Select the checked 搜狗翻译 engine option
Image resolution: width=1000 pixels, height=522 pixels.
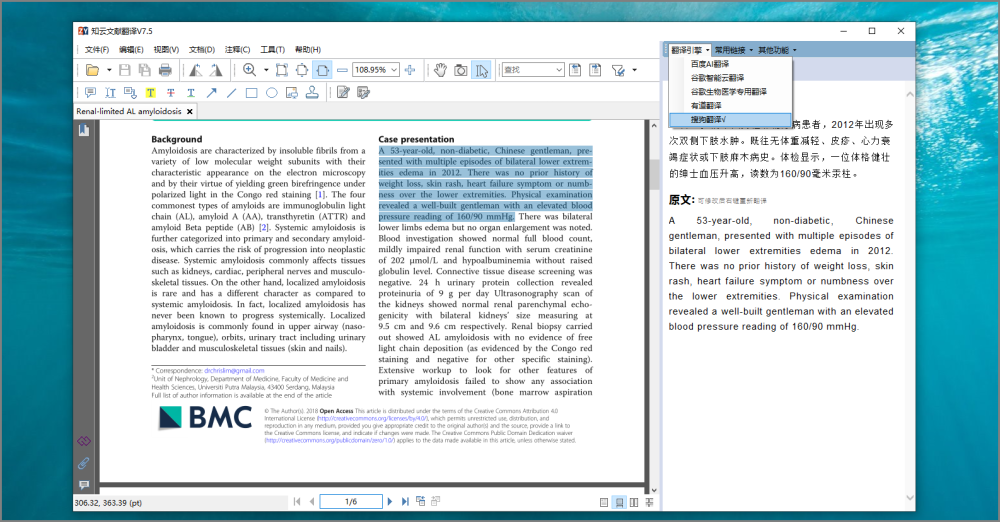pyautogui.click(x=711, y=120)
